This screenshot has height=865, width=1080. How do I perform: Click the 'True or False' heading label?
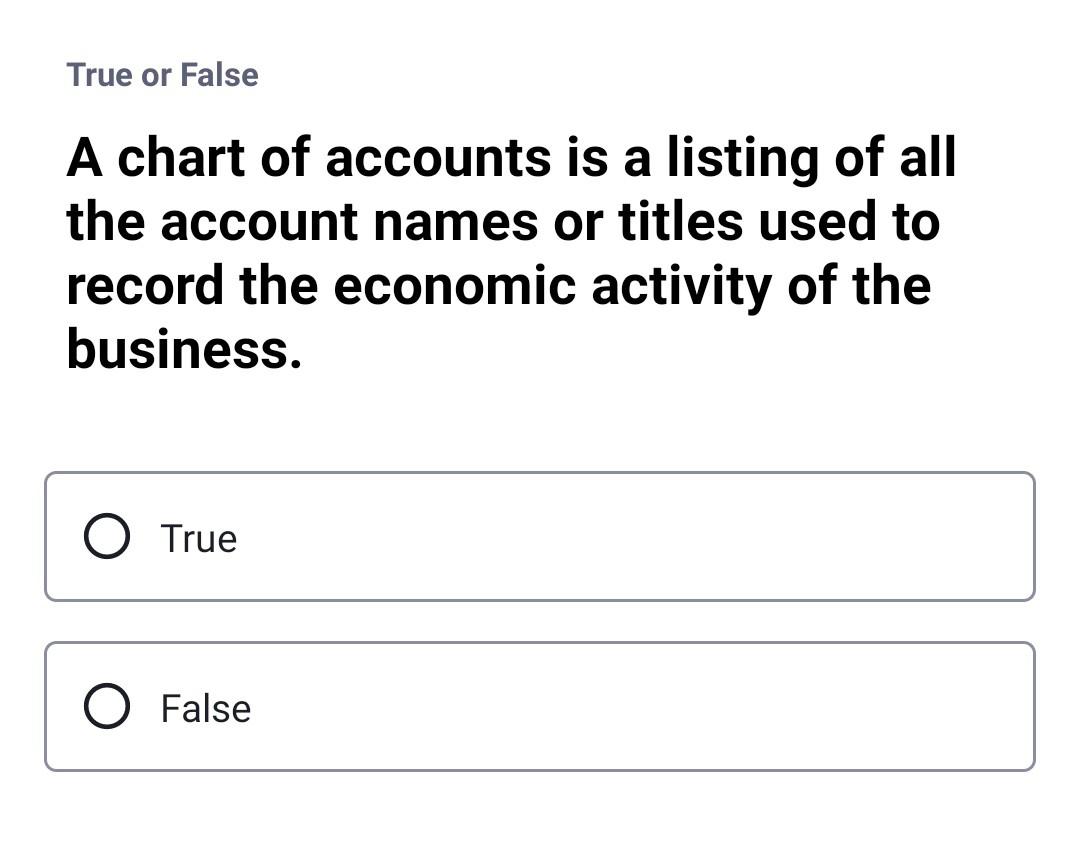pos(162,75)
